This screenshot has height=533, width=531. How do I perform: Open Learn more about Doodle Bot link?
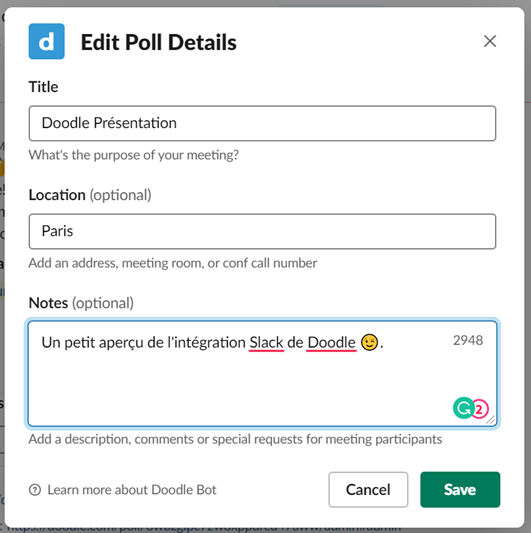132,490
